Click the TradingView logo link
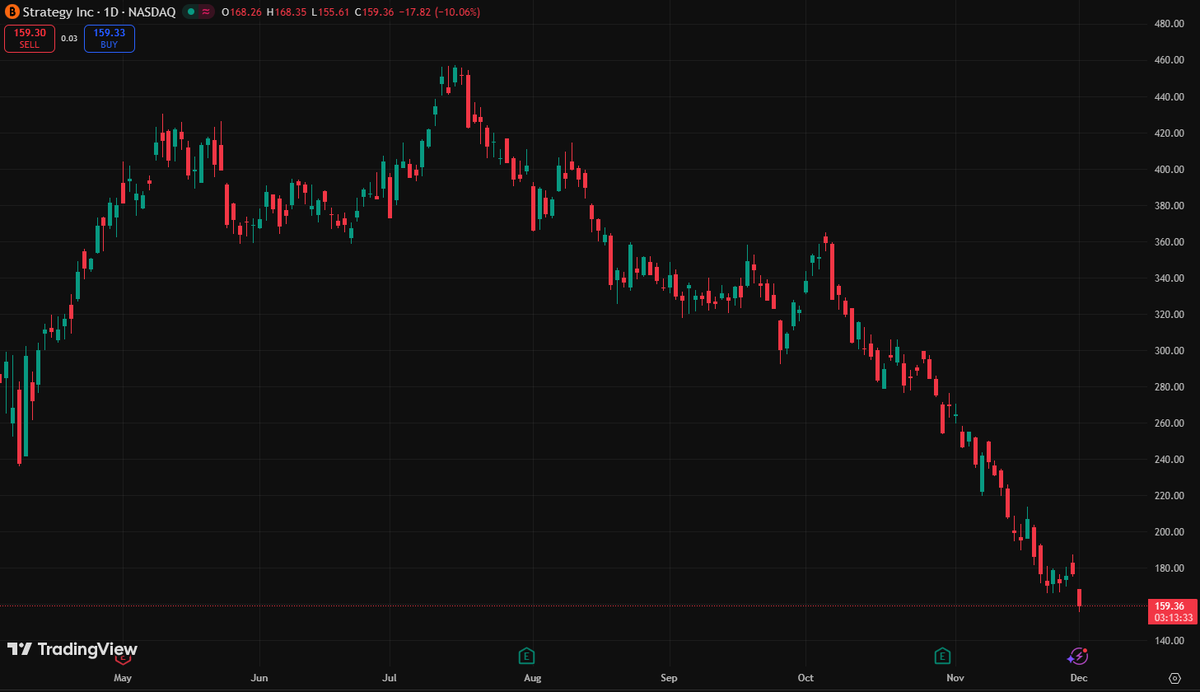1200x692 pixels. (72, 649)
